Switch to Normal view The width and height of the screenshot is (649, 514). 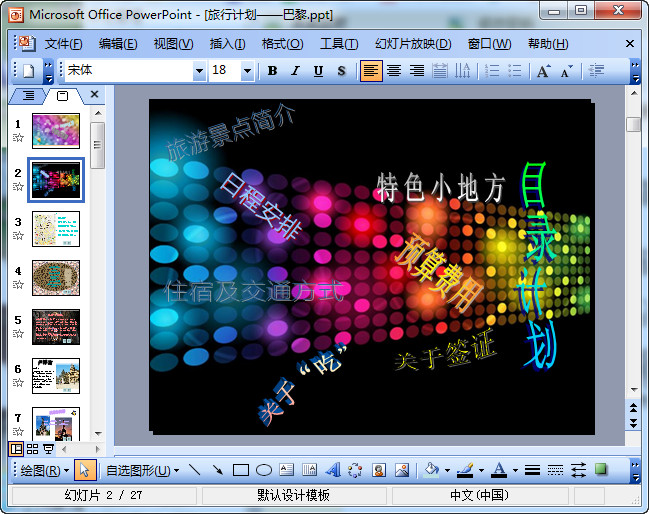16,449
